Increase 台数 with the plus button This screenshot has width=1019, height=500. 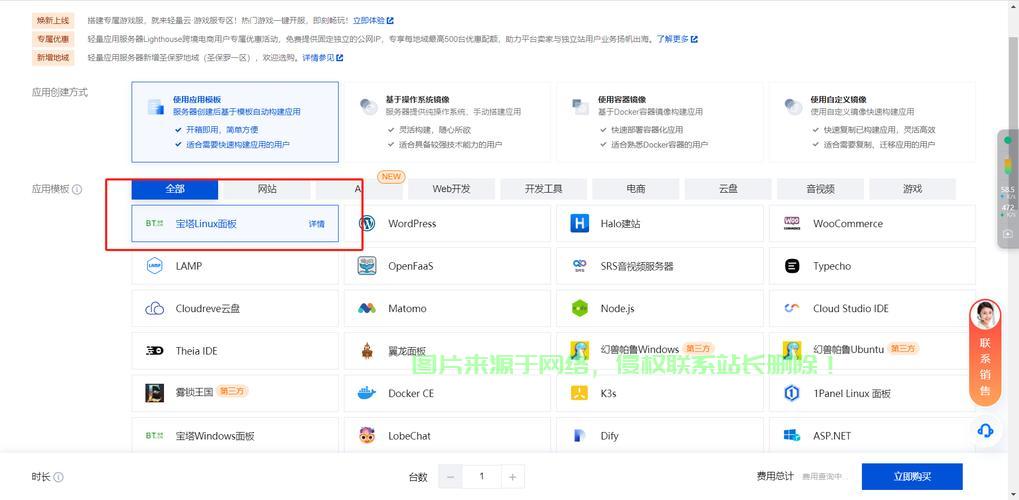pos(513,477)
